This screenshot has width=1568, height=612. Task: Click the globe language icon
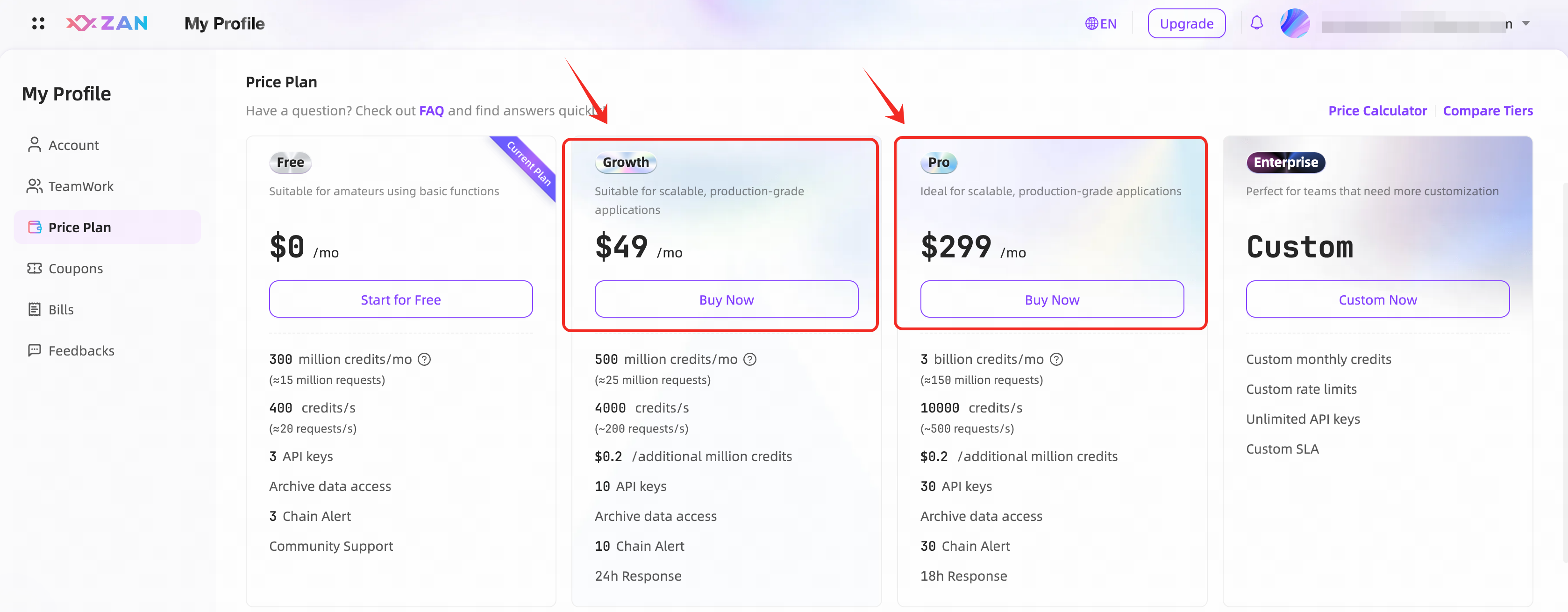click(1091, 24)
